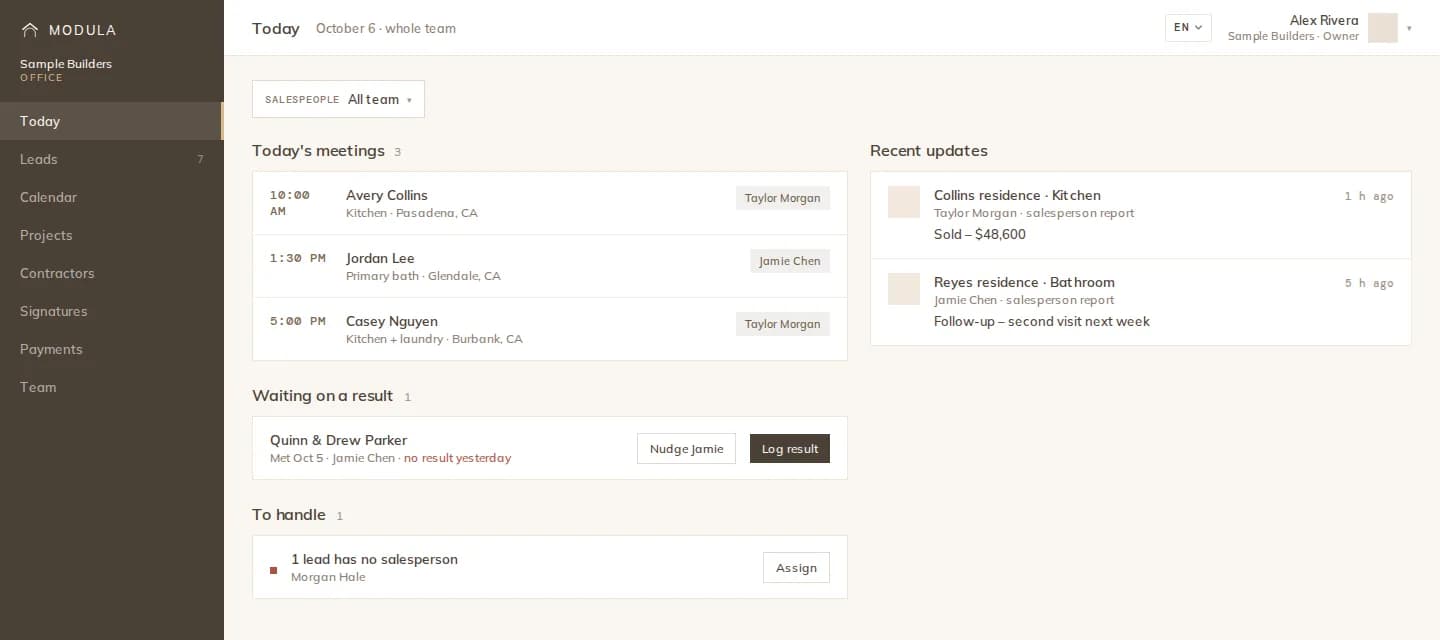Screen dimensions: 1440x640
Task: Click the Morgan Hale lead name
Action: 328,577
